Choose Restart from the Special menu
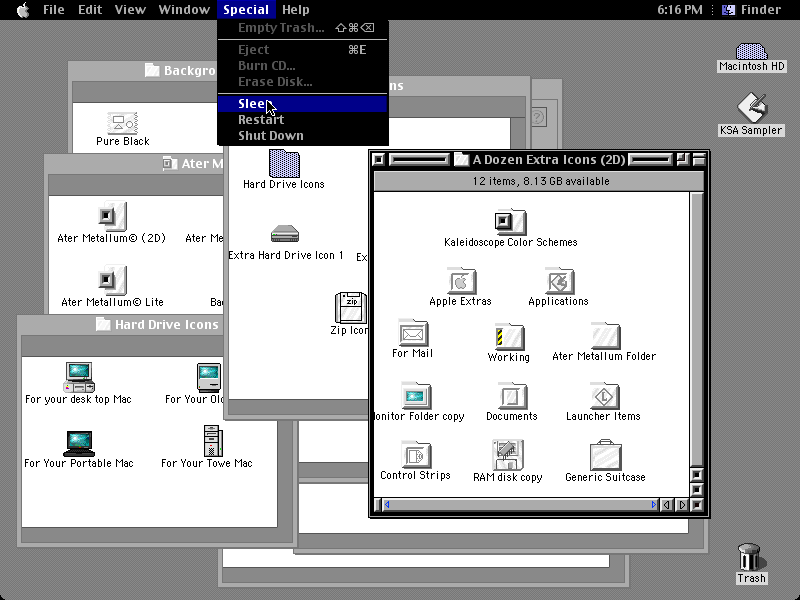Viewport: 800px width, 600px height. (303, 120)
